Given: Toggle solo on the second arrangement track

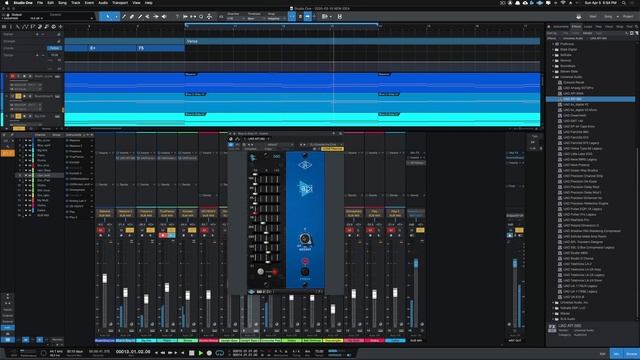Looking at the screenshot, I should point(18,96).
